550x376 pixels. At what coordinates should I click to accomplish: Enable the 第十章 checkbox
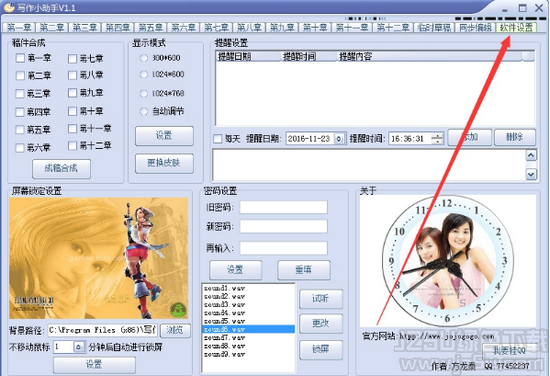pos(72,111)
